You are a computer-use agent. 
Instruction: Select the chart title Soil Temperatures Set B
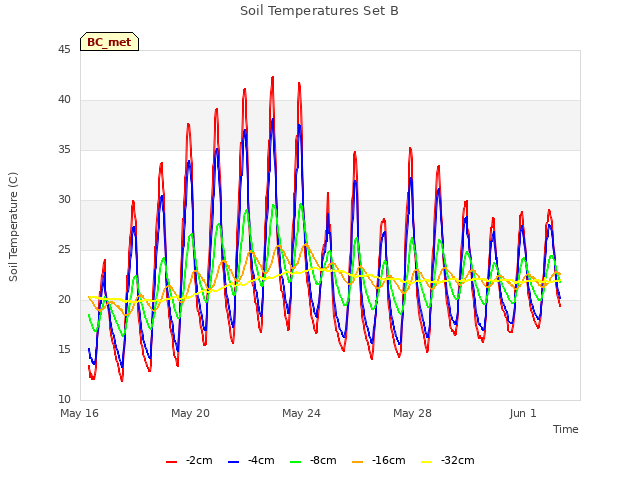319,11
